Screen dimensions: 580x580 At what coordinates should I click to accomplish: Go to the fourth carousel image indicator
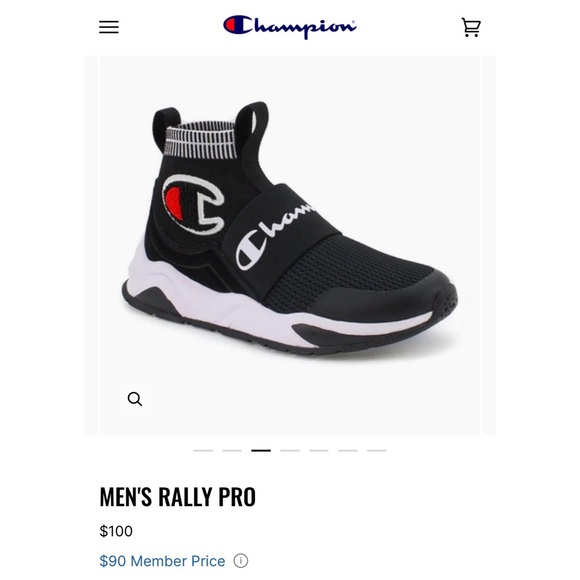coord(290,451)
